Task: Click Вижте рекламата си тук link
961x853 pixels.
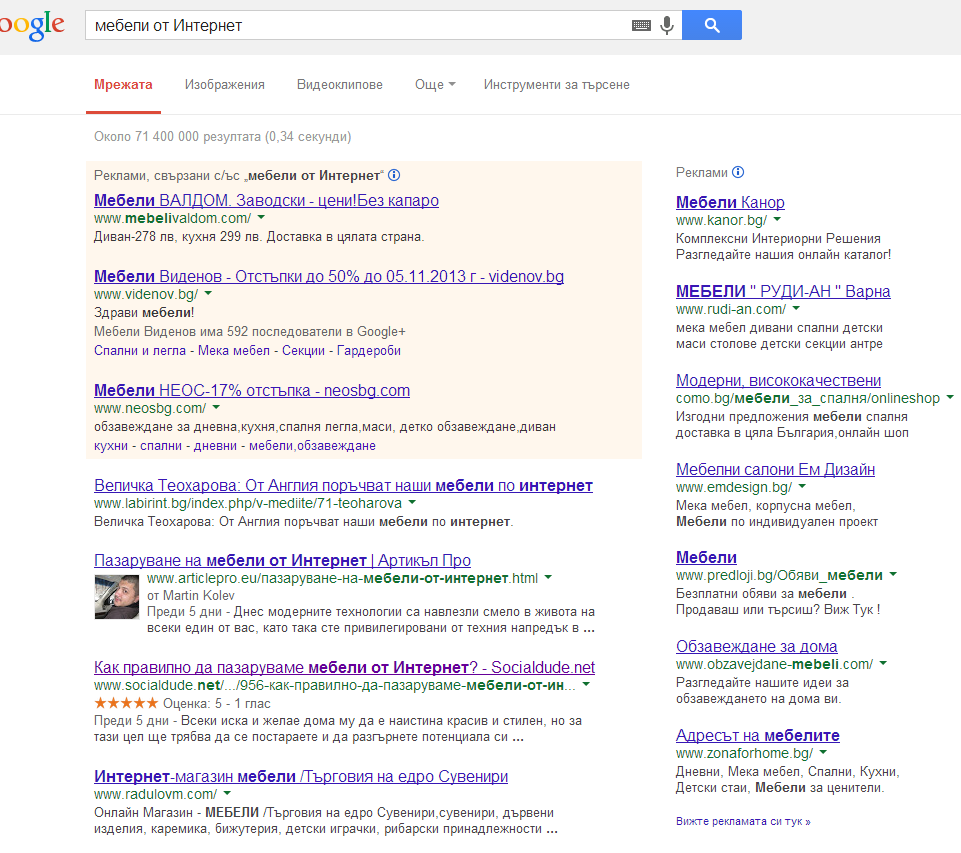Action: pos(743,821)
